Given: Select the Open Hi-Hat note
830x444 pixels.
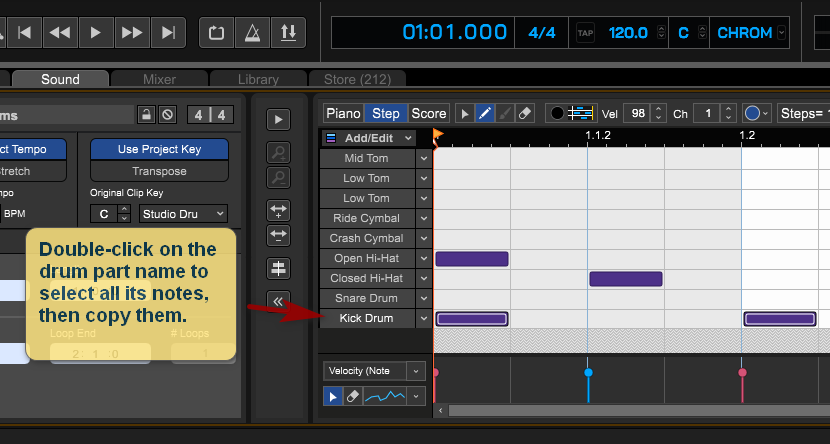Looking at the screenshot, I should click(472, 259).
